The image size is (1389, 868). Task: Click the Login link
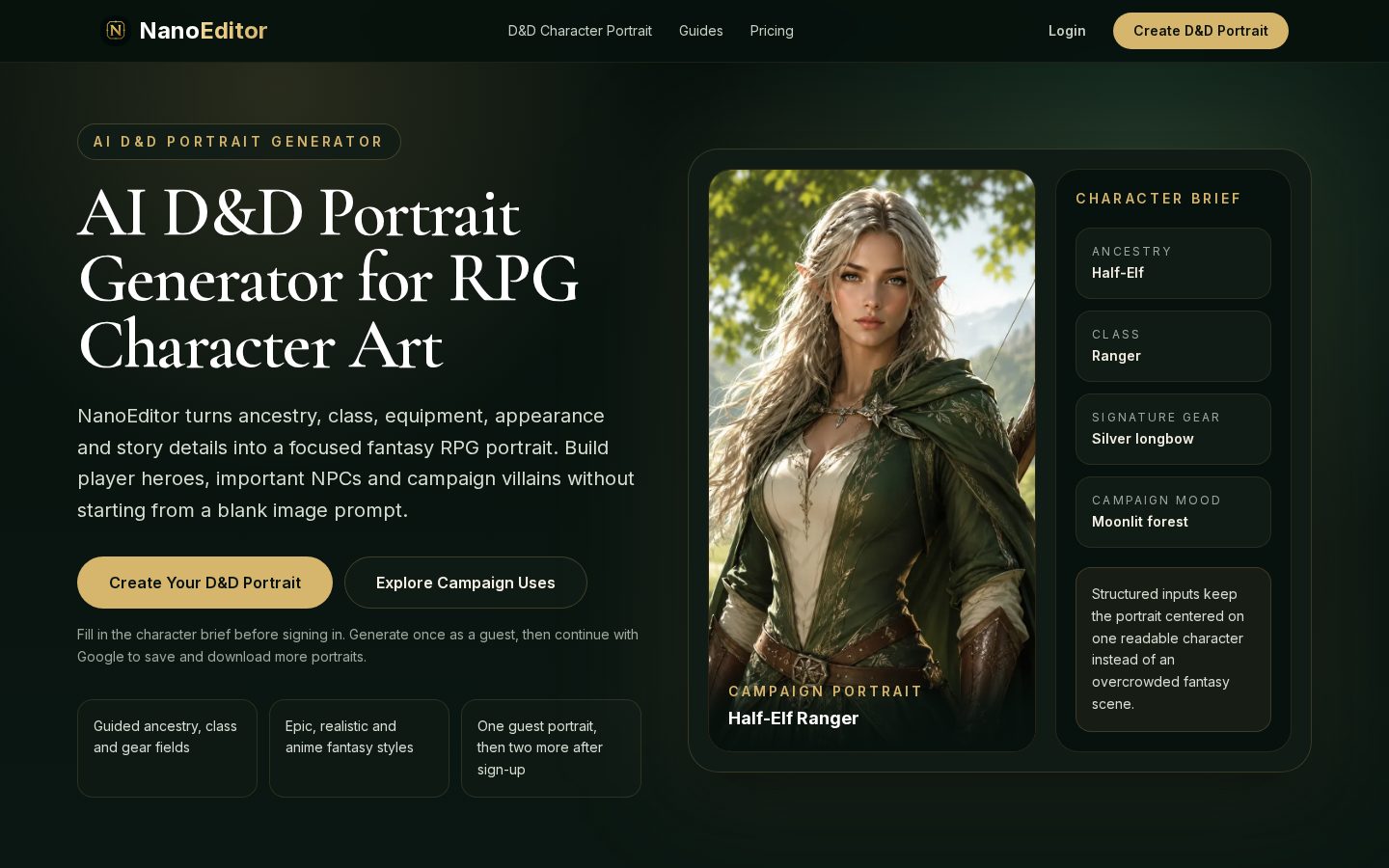tap(1067, 31)
